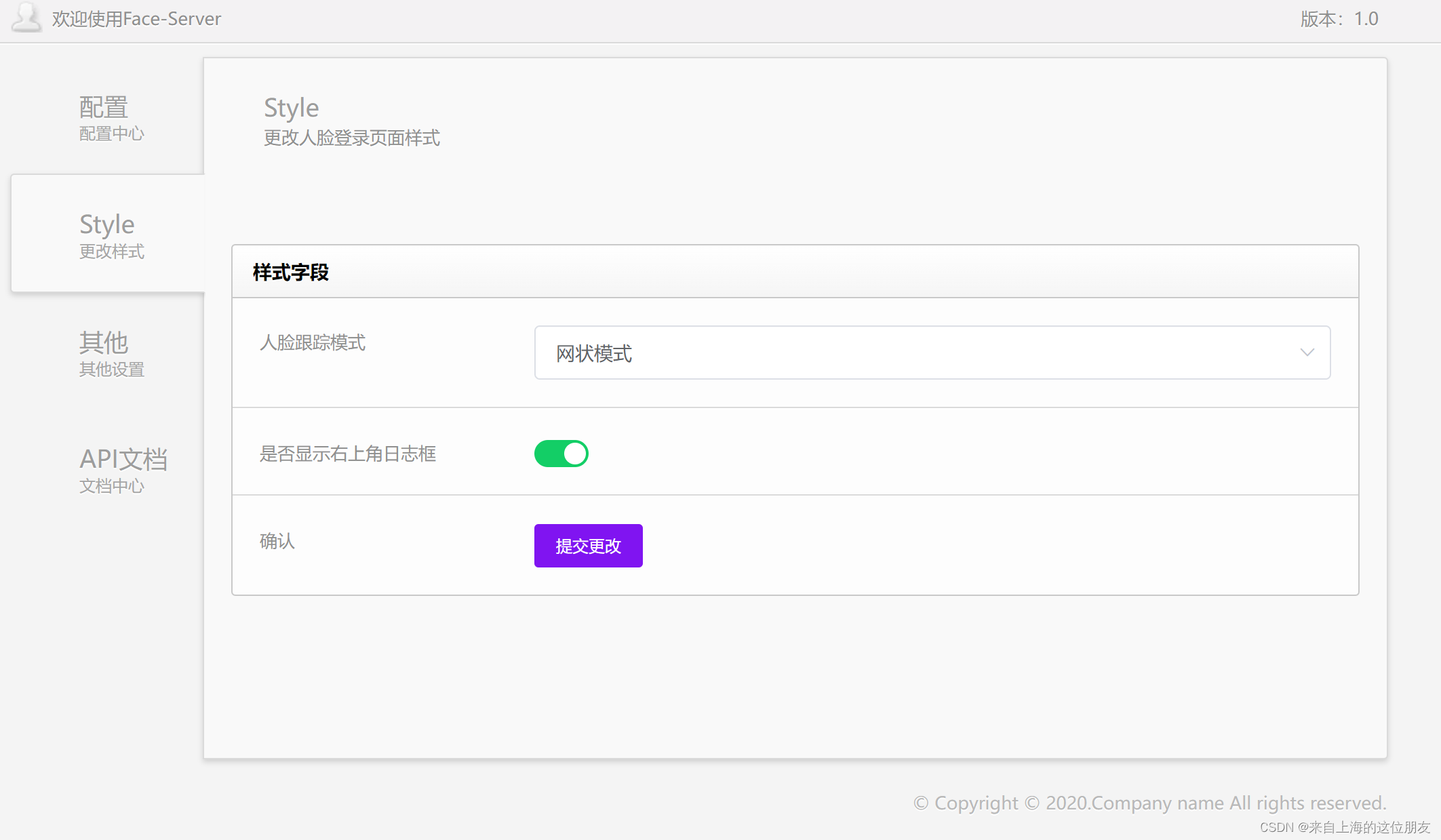Toggle the 是否显示右上角日志框 switch
Viewport: 1441px width, 840px height.
[561, 454]
